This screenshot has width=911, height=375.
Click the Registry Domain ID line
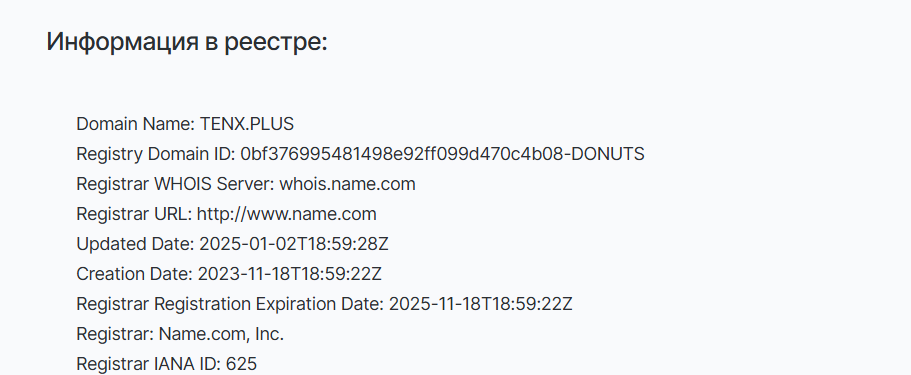coord(360,154)
